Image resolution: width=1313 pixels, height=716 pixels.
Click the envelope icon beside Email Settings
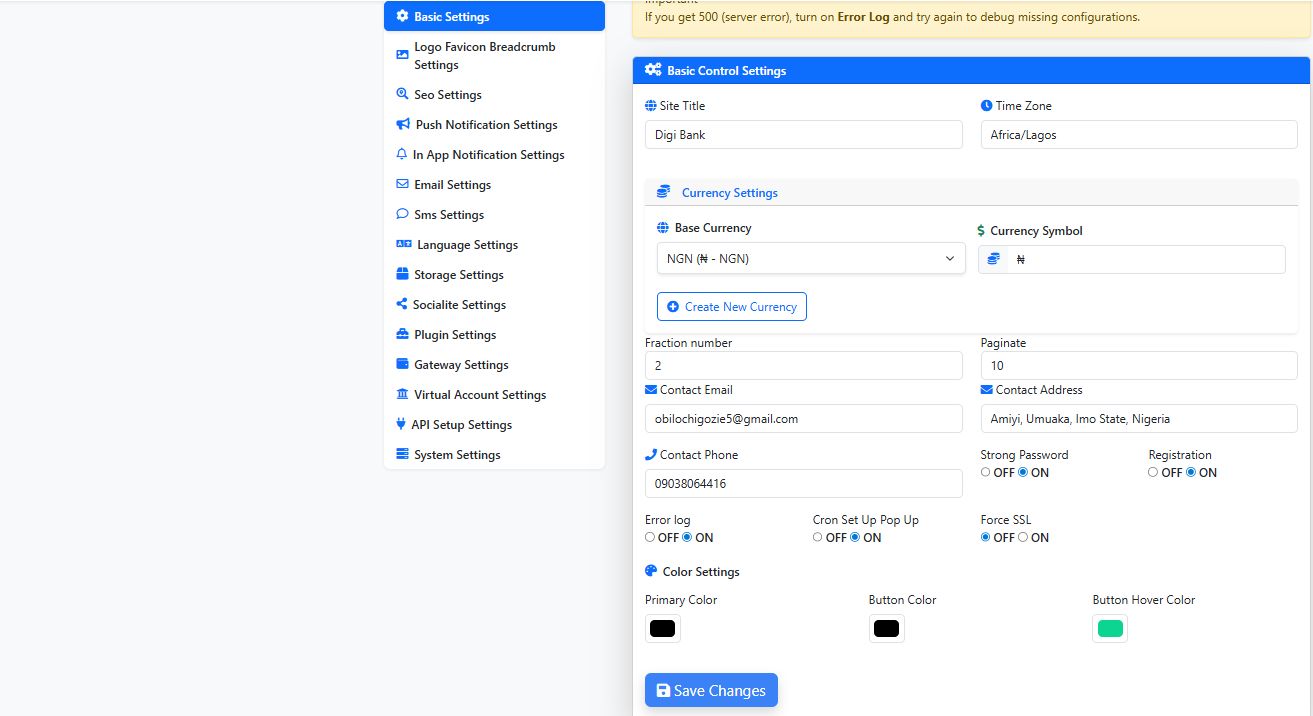pyautogui.click(x=402, y=185)
